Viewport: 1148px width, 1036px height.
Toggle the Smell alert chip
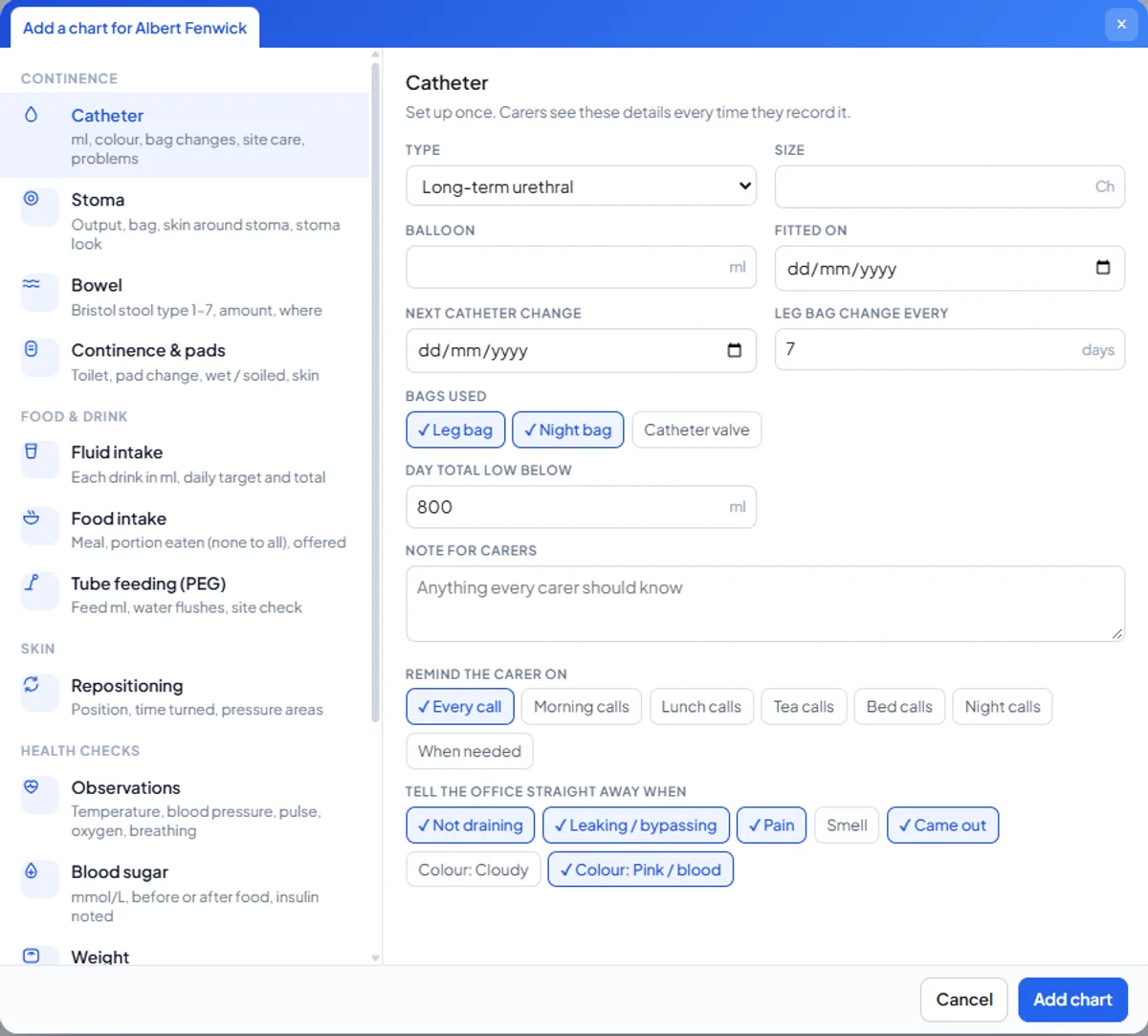click(847, 826)
